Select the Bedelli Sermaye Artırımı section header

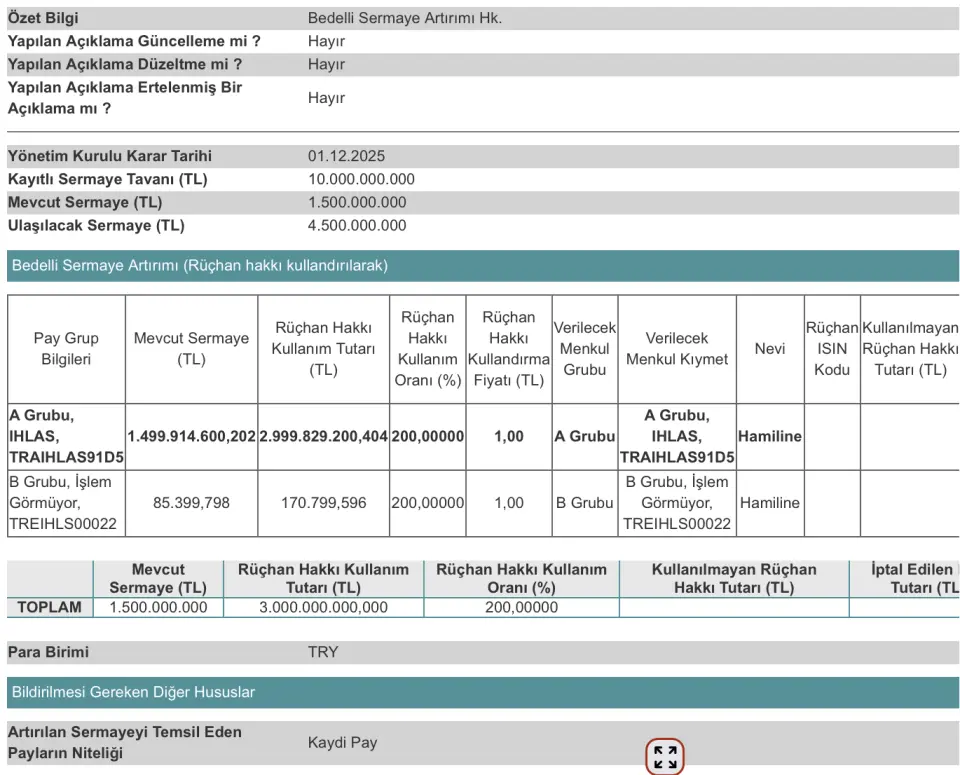click(200, 265)
